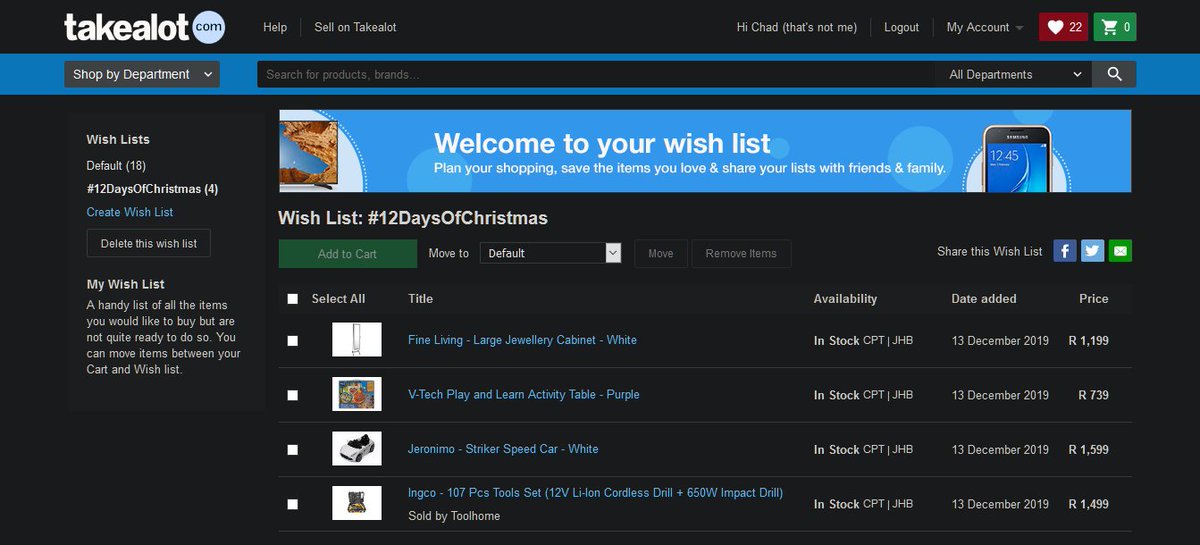
Task: Click the Remove Items button
Action: click(741, 254)
